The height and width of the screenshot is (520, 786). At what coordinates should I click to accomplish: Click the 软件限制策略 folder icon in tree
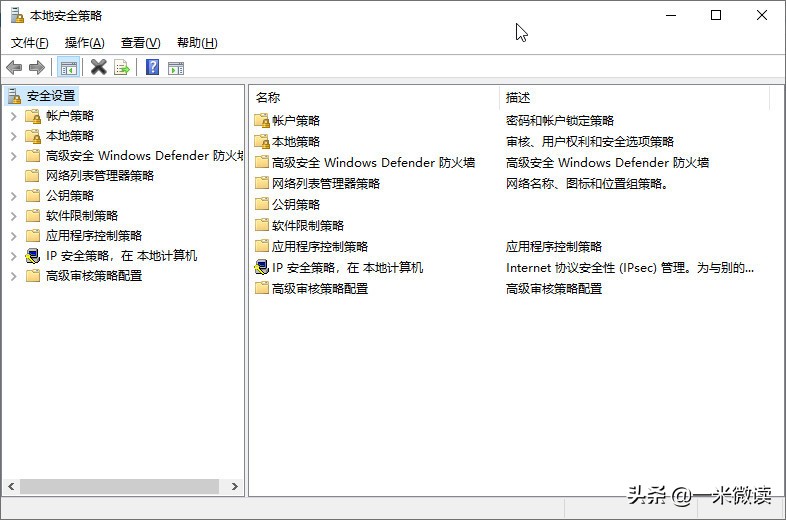33,216
